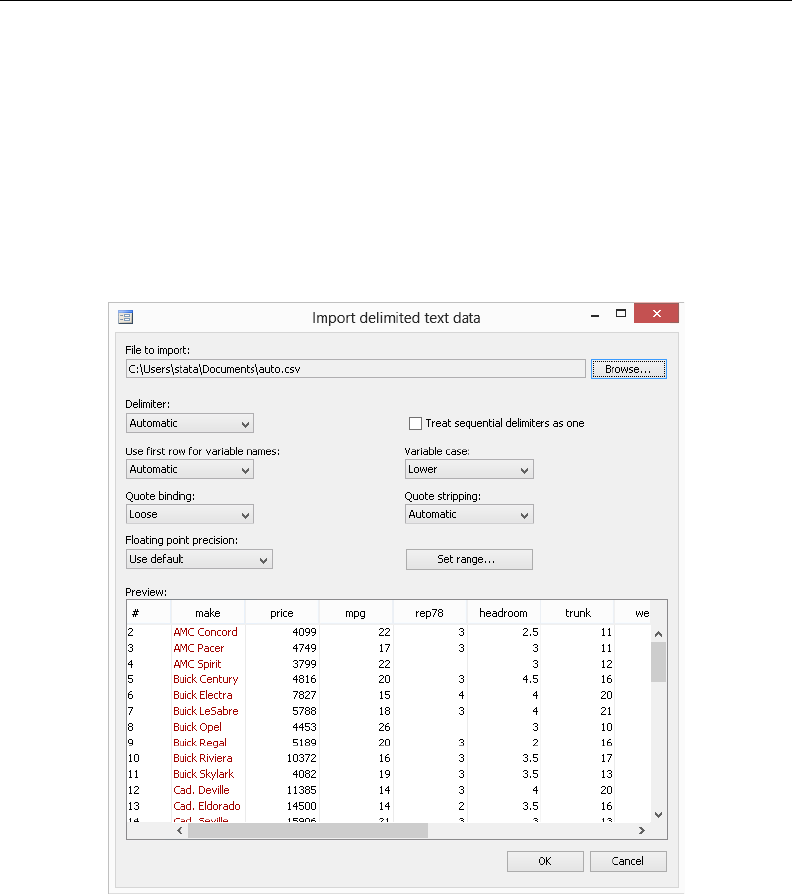Maximize the Import delimited text data dialog
This screenshot has width=792, height=894.
point(621,313)
